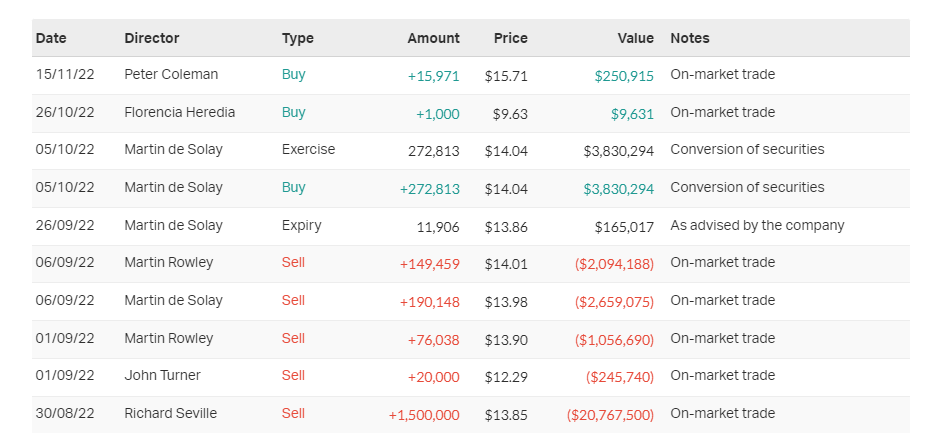
Task: Click the Director column header
Action: (x=152, y=38)
